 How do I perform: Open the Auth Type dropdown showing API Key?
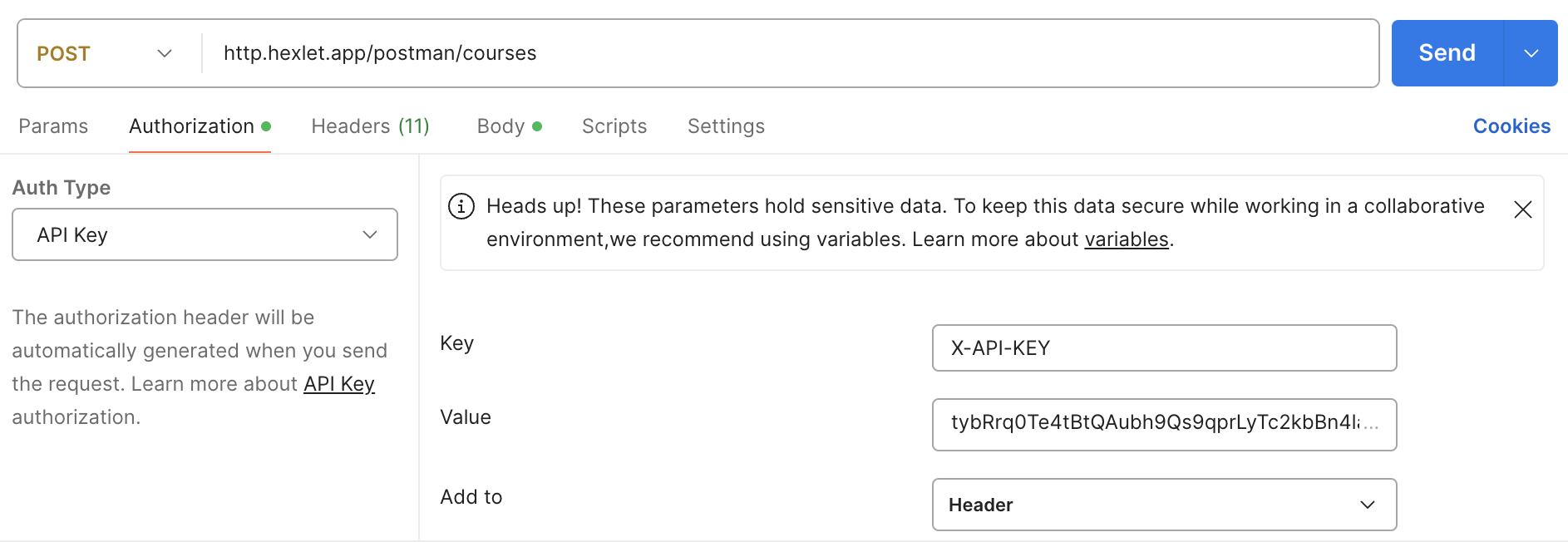click(x=205, y=234)
